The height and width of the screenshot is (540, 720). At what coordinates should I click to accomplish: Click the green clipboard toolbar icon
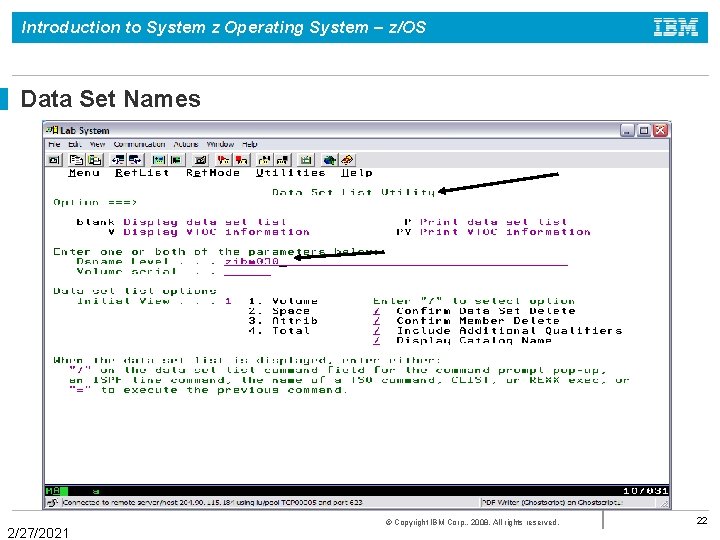(x=306, y=160)
